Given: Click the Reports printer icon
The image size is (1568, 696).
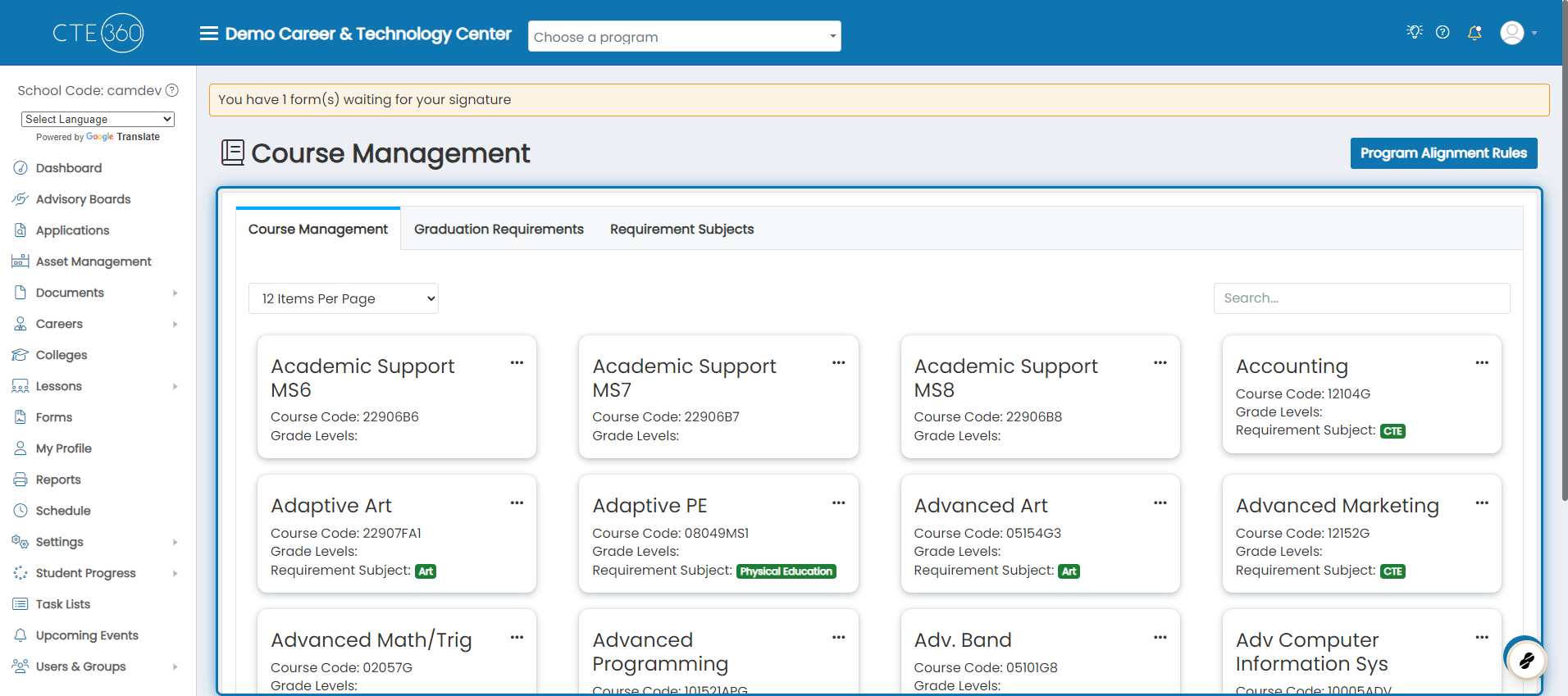Looking at the screenshot, I should (x=21, y=480).
